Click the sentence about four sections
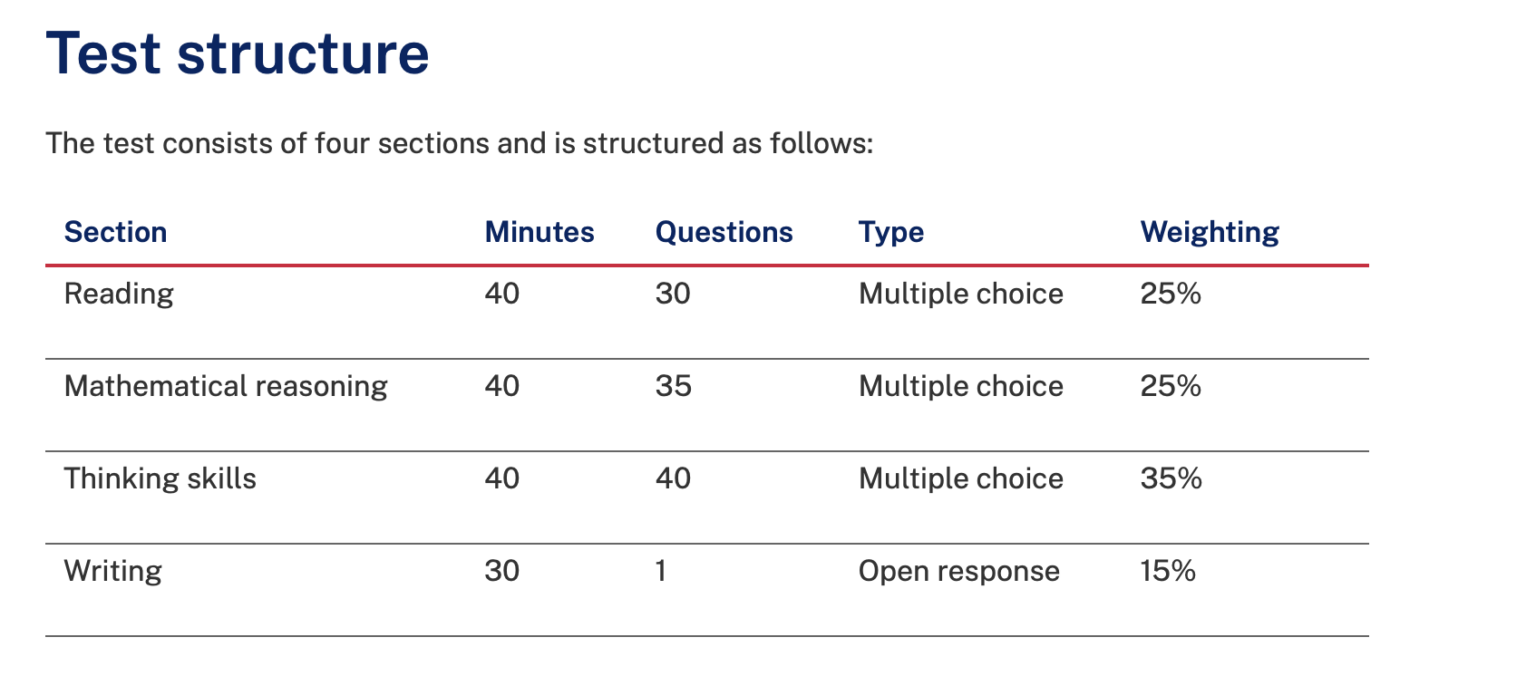Image resolution: width=1536 pixels, height=676 pixels. click(x=460, y=144)
